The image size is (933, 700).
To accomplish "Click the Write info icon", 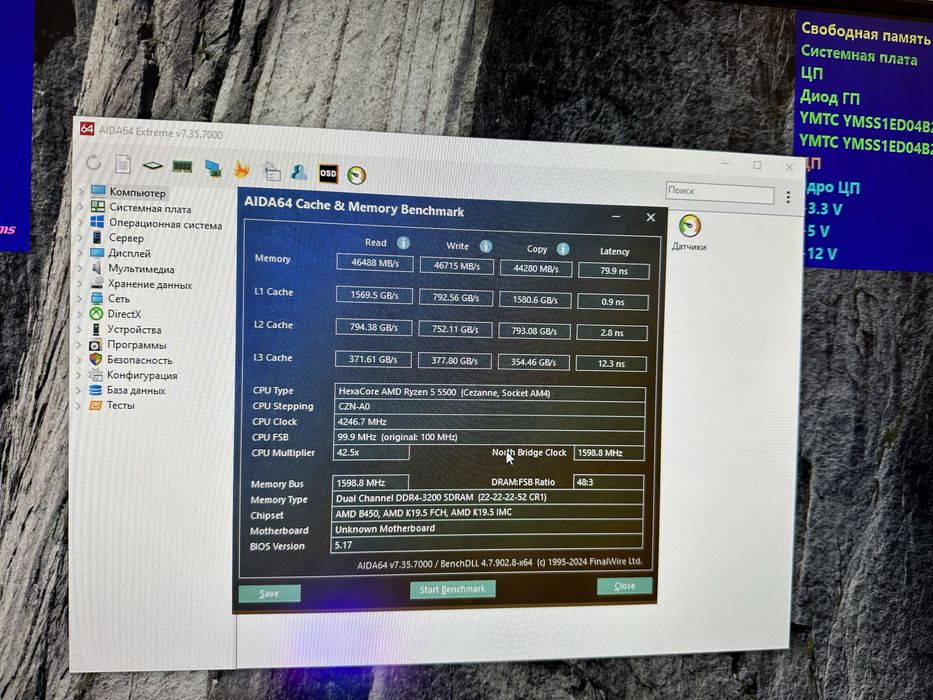I will [486, 246].
